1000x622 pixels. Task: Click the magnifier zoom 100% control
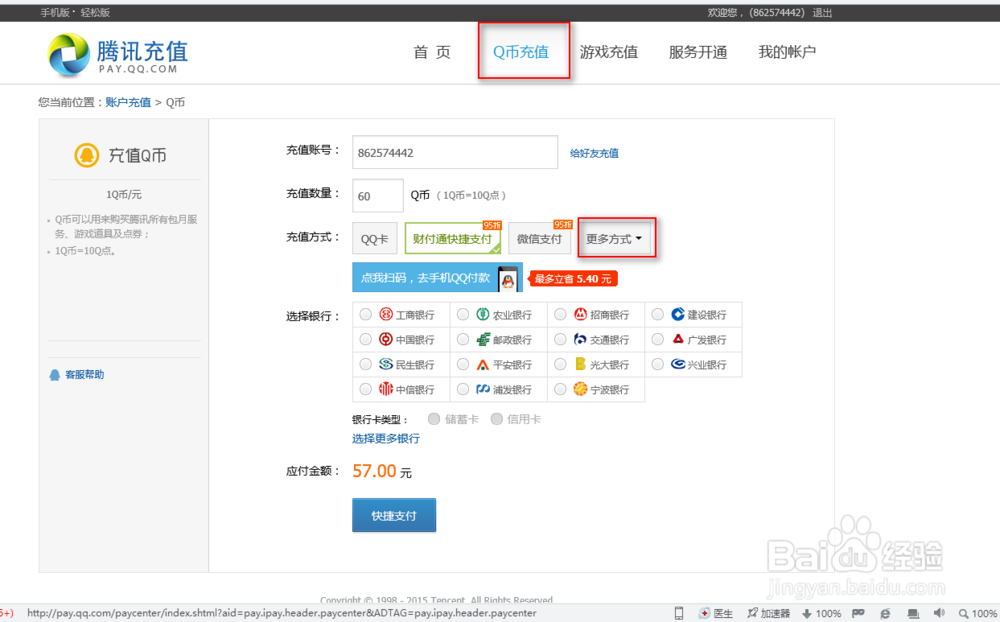pyautogui.click(x=978, y=613)
